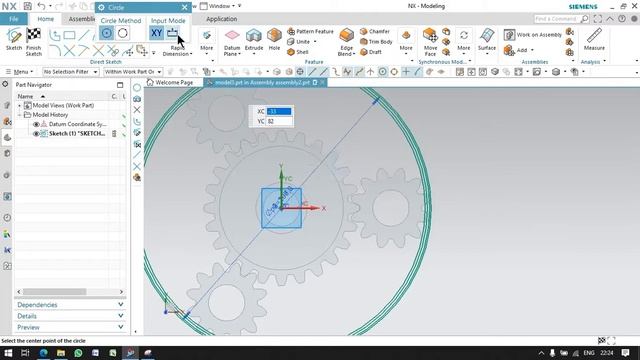
Task: Click the Add component icon
Action: (x=518, y=50)
